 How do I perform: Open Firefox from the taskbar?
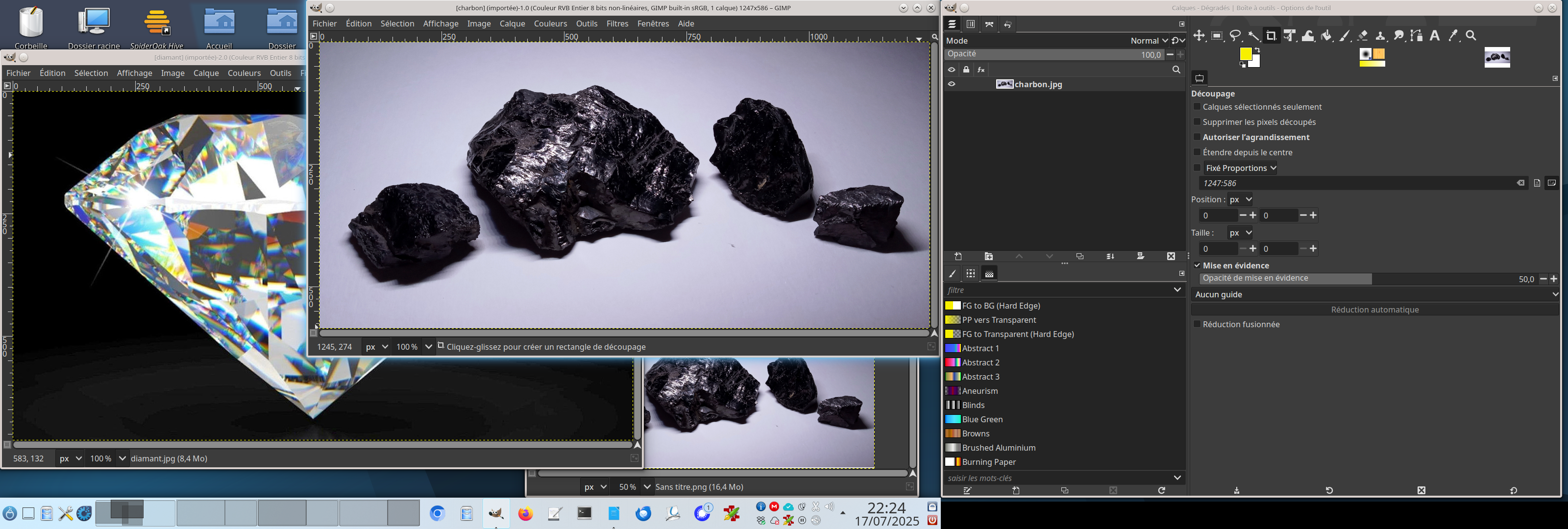[x=525, y=514]
